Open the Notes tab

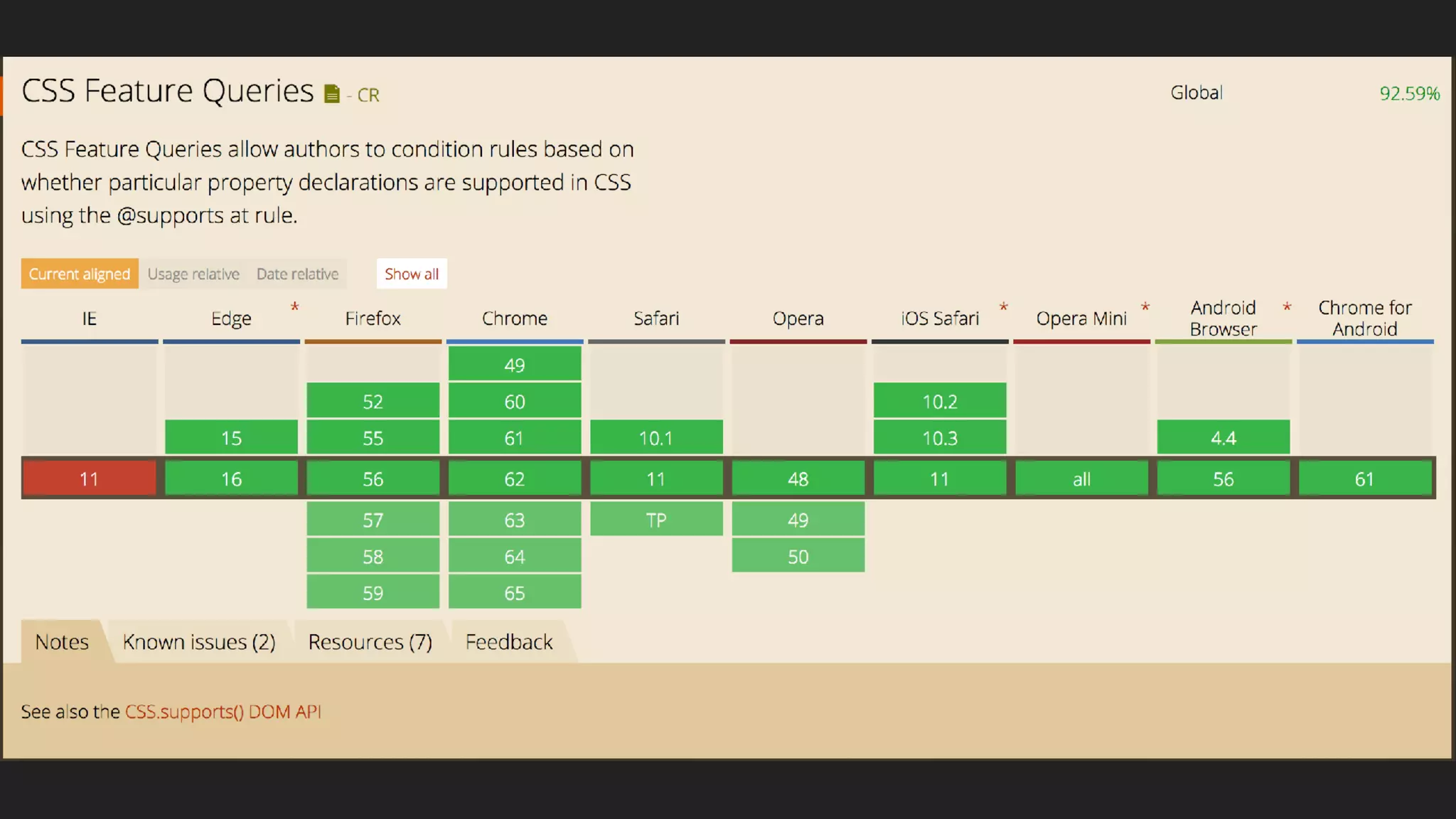click(62, 642)
